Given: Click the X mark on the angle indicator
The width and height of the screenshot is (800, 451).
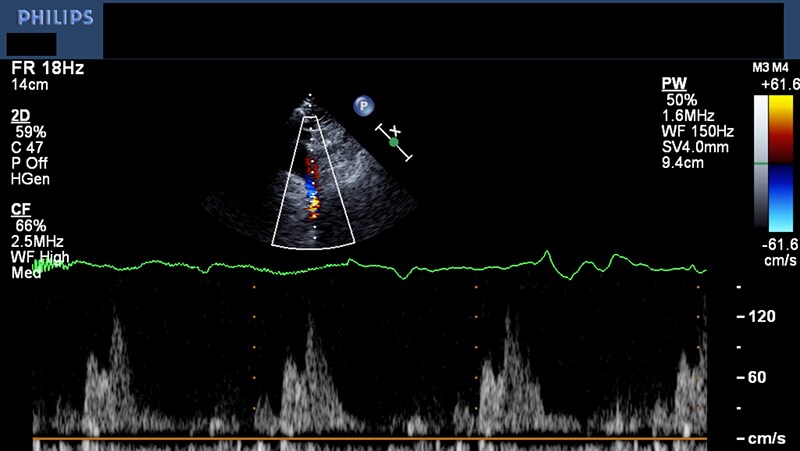Looking at the screenshot, I should 394,130.
